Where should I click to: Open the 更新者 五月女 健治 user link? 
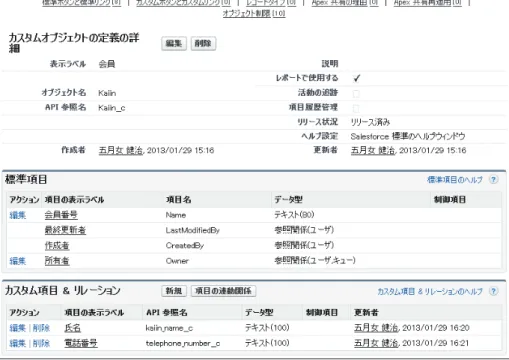(373, 150)
